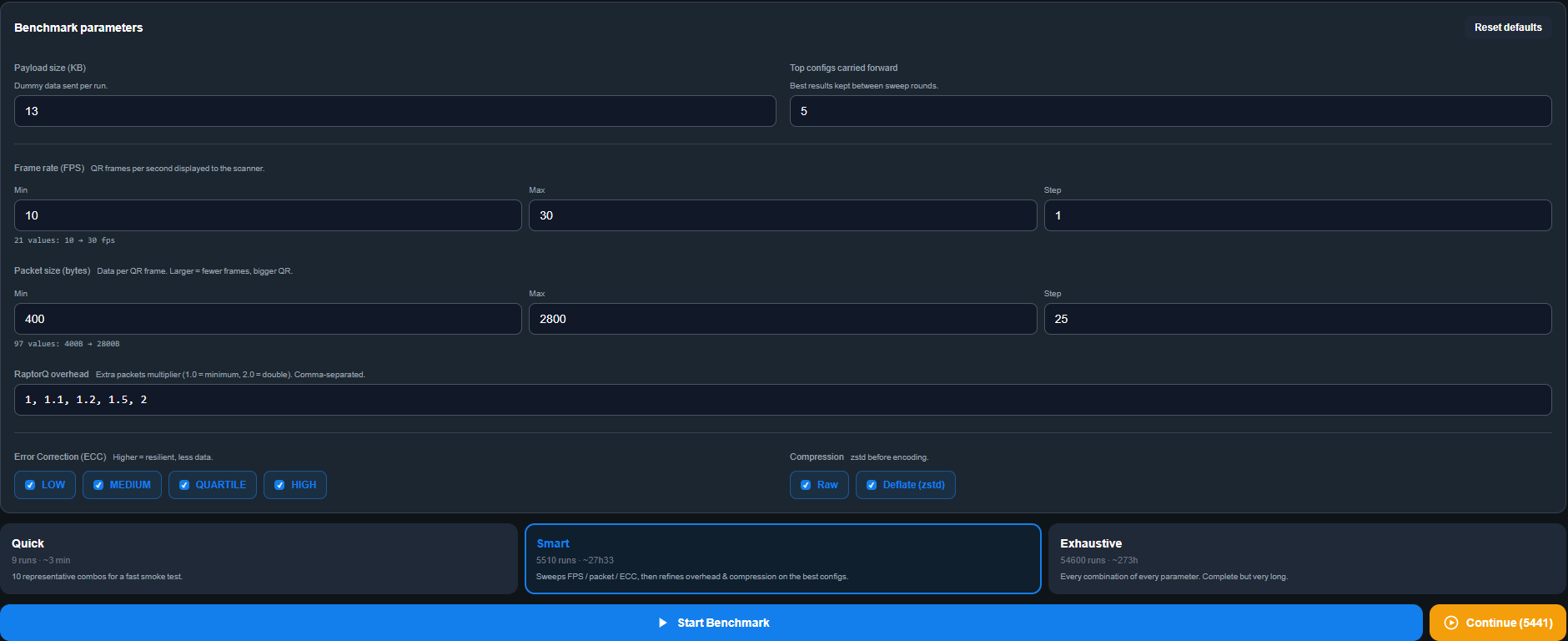The height and width of the screenshot is (641, 1568).
Task: Toggle the MEDIUM error correction checkbox
Action: click(x=98, y=485)
